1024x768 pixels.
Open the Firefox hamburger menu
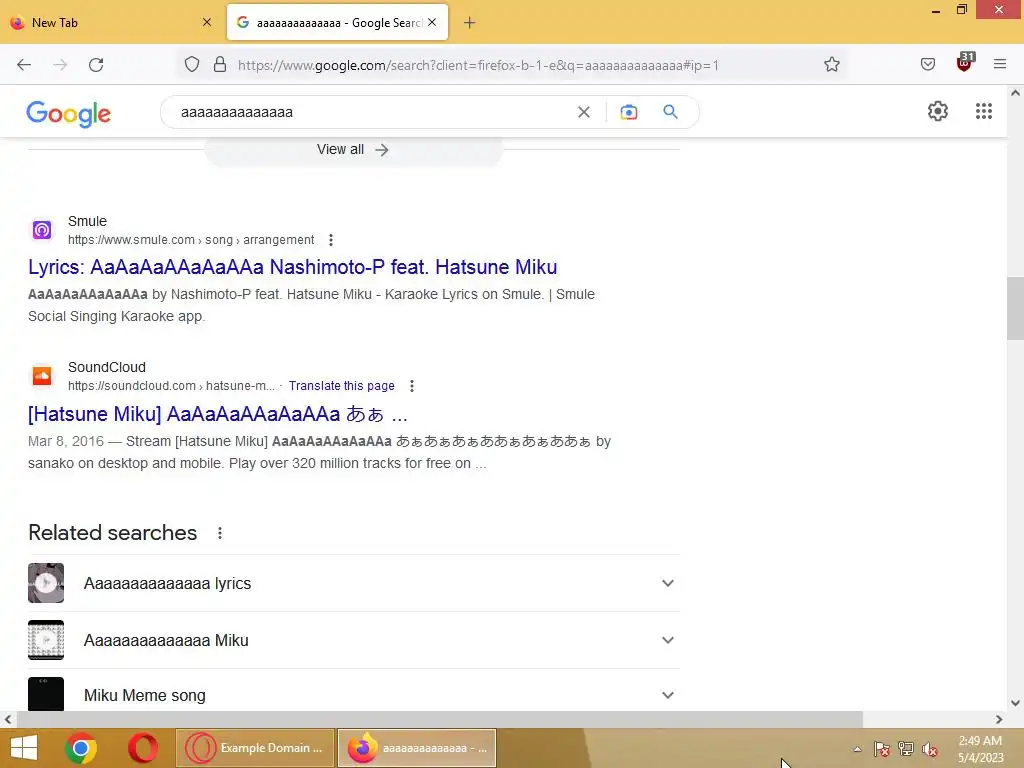point(1000,64)
